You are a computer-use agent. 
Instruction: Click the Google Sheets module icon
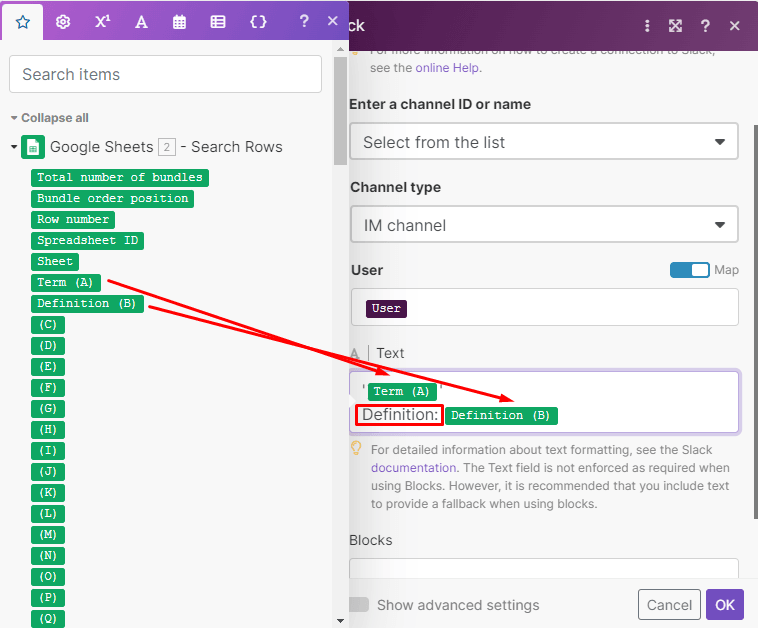(33, 147)
